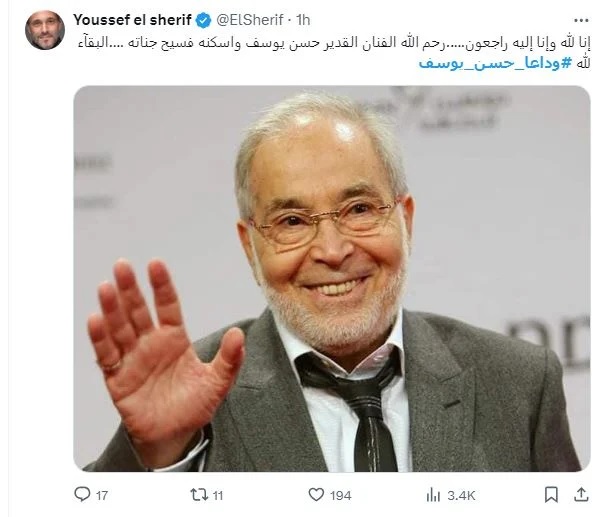Open Youssef el sherif's profile picture

[x=45, y=30]
